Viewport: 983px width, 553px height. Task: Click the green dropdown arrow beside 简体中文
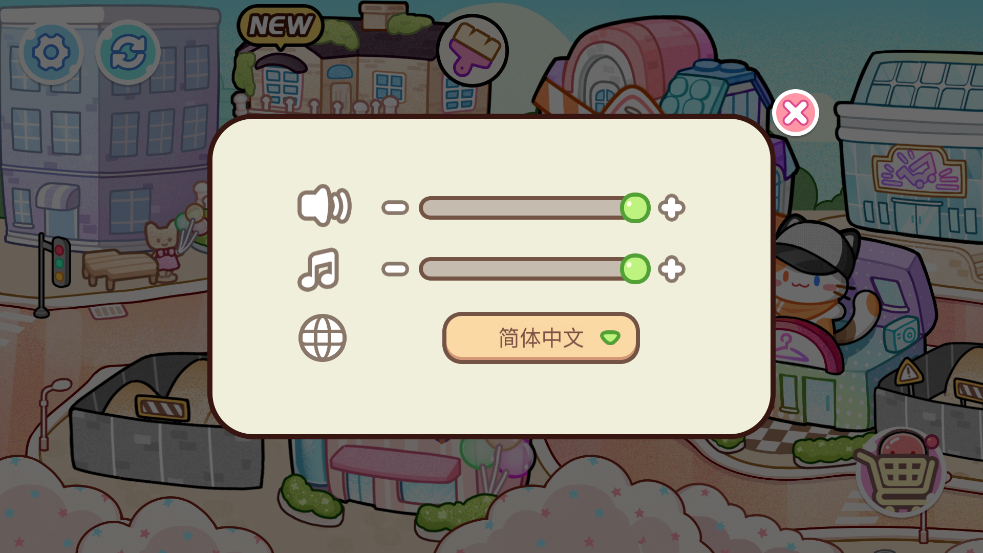point(610,338)
